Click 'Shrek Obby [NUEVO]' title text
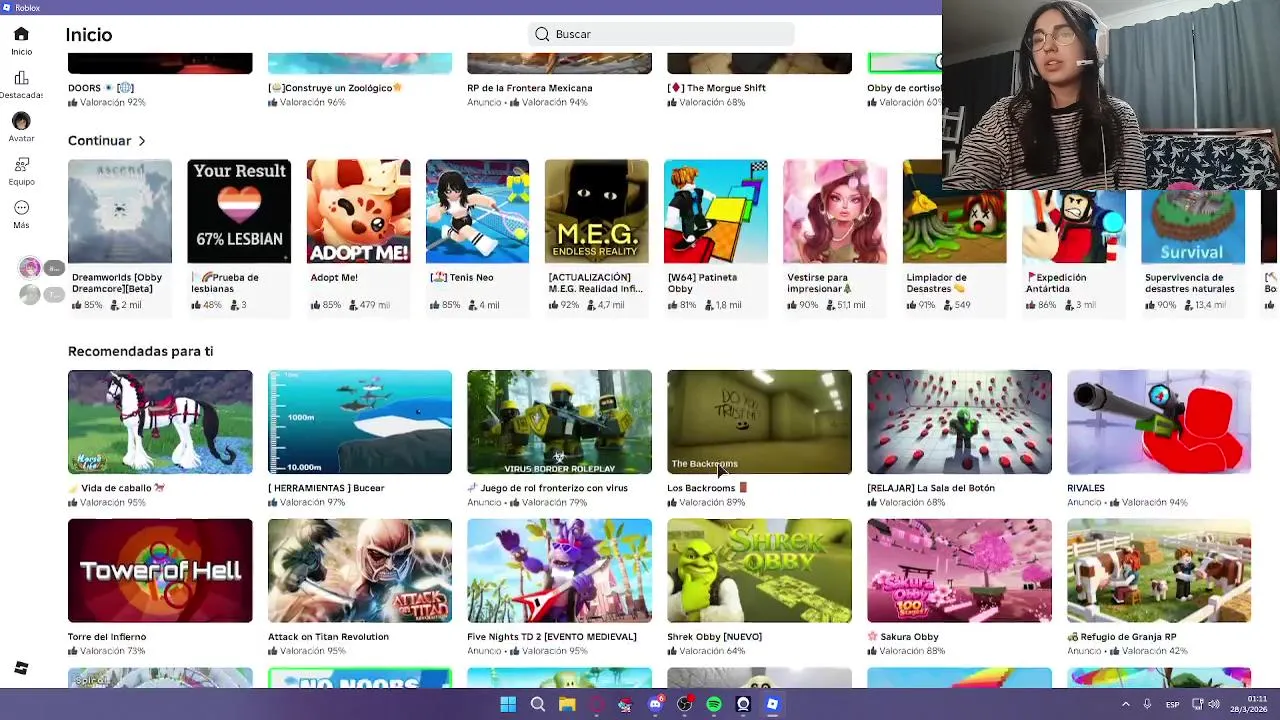This screenshot has width=1280, height=720. 715,637
